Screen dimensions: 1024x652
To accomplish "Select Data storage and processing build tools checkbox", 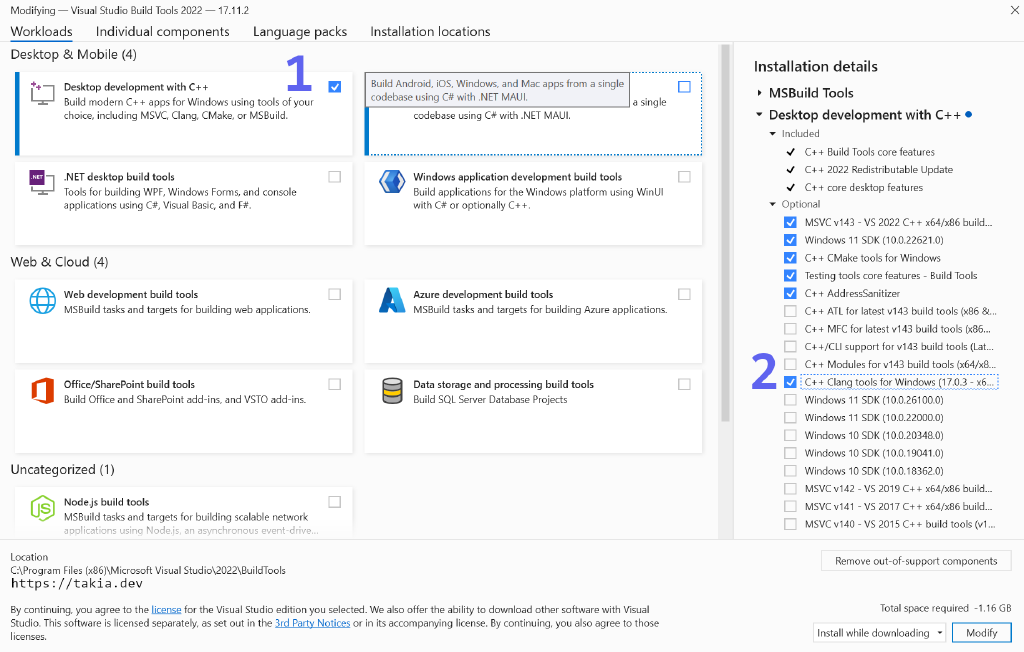I will click(684, 385).
